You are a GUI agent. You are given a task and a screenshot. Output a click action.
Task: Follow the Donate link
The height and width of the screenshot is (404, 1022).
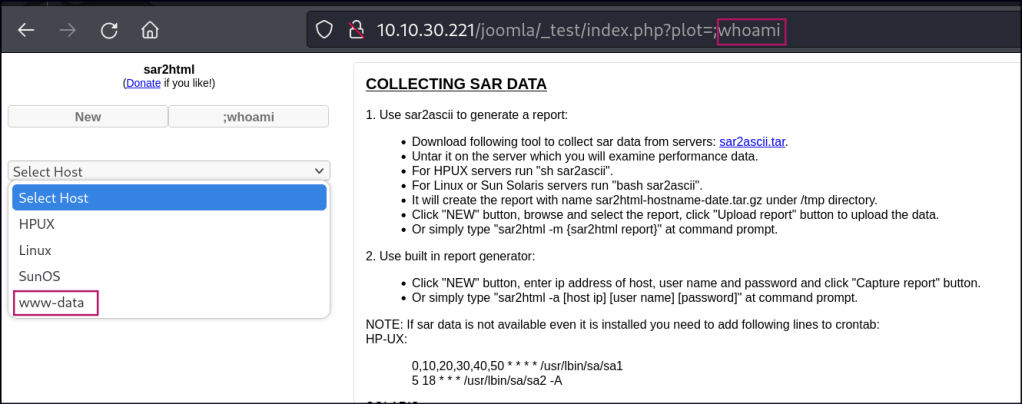tap(141, 83)
